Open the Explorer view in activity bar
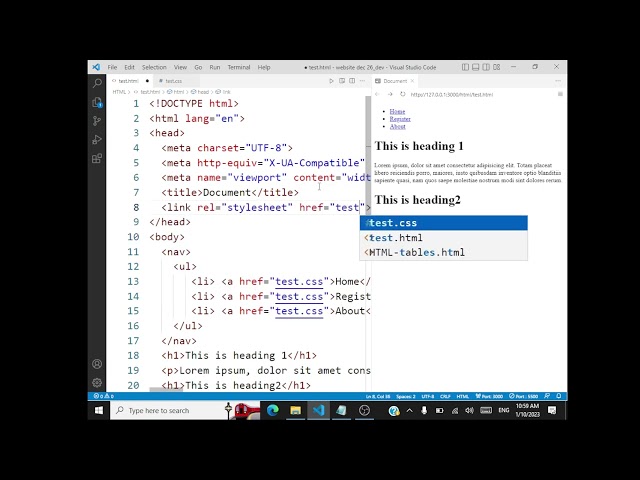Image resolution: width=640 pixels, height=480 pixels. (97, 102)
